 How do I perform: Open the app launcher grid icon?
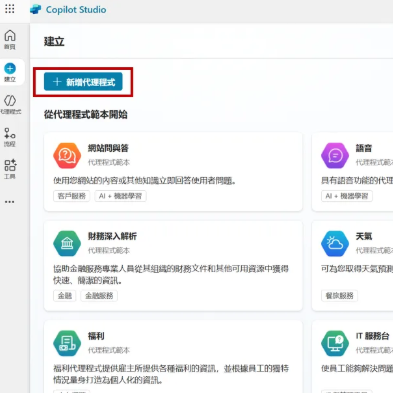point(10,9)
